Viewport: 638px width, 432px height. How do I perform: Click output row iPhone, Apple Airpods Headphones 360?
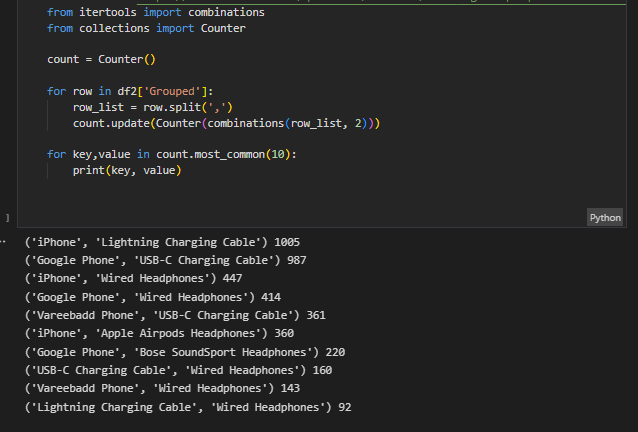pos(159,333)
